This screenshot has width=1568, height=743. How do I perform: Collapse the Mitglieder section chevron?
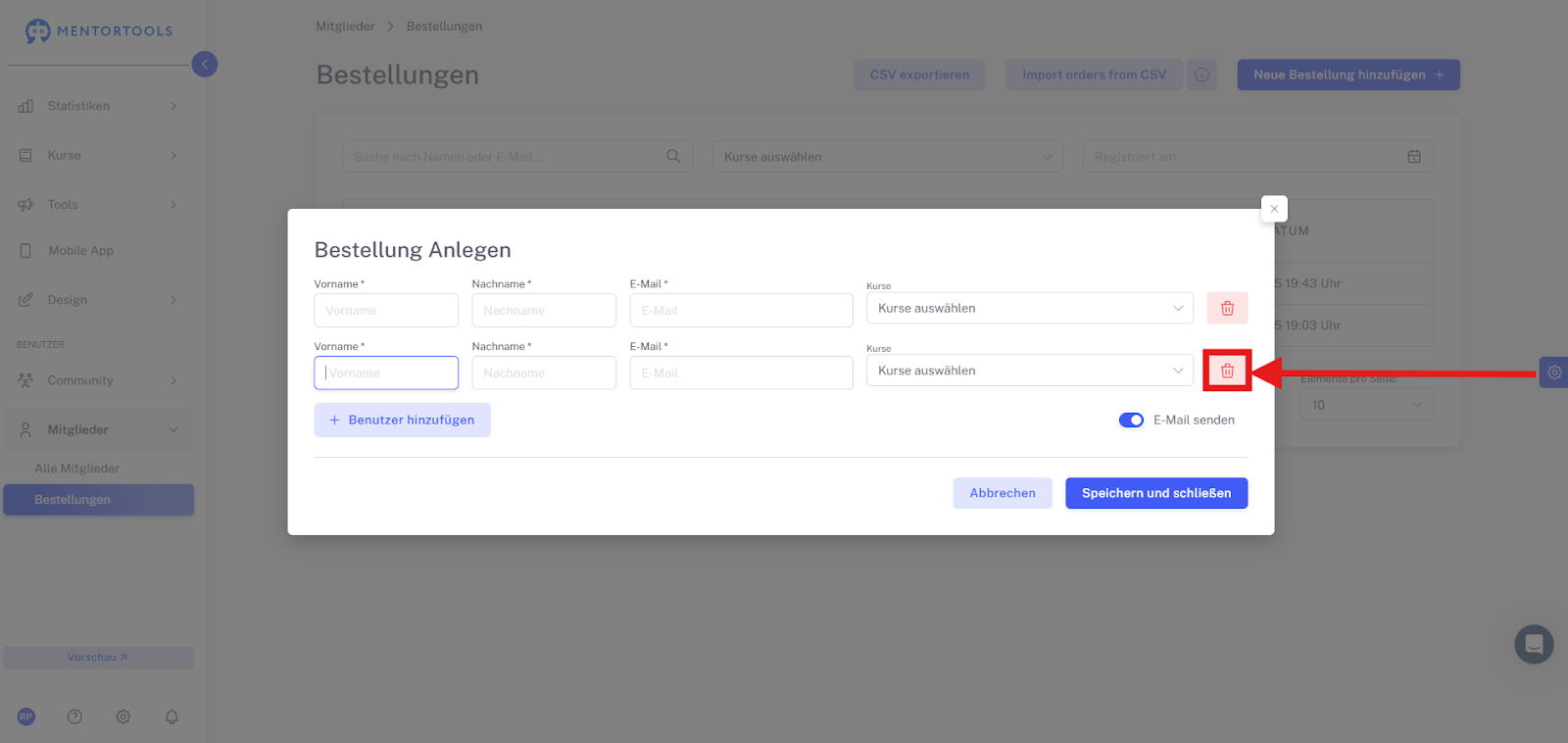tap(173, 429)
